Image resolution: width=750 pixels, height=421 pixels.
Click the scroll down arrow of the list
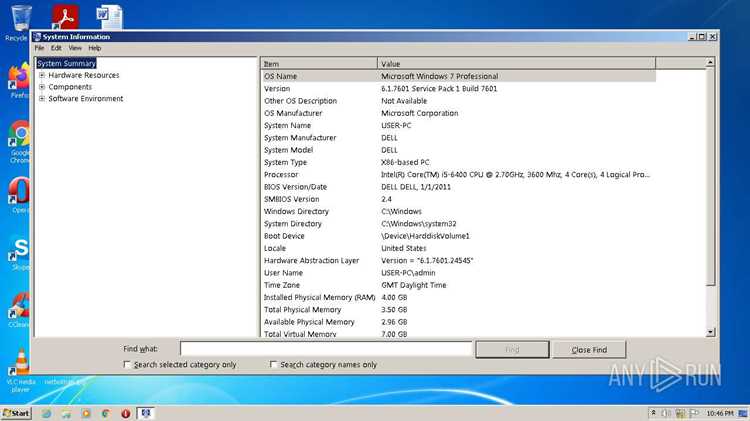click(x=710, y=332)
